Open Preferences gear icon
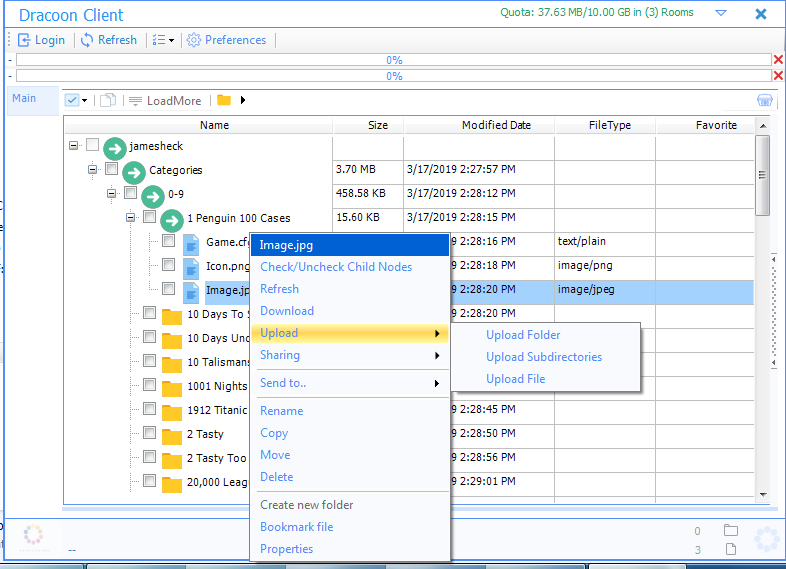 coord(193,40)
